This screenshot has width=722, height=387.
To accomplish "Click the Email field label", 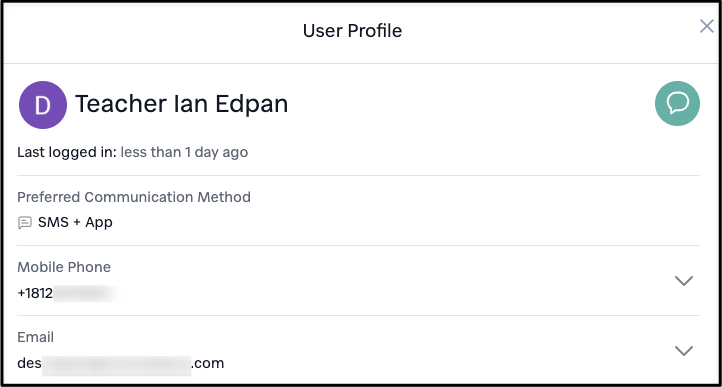I will coord(35,337).
